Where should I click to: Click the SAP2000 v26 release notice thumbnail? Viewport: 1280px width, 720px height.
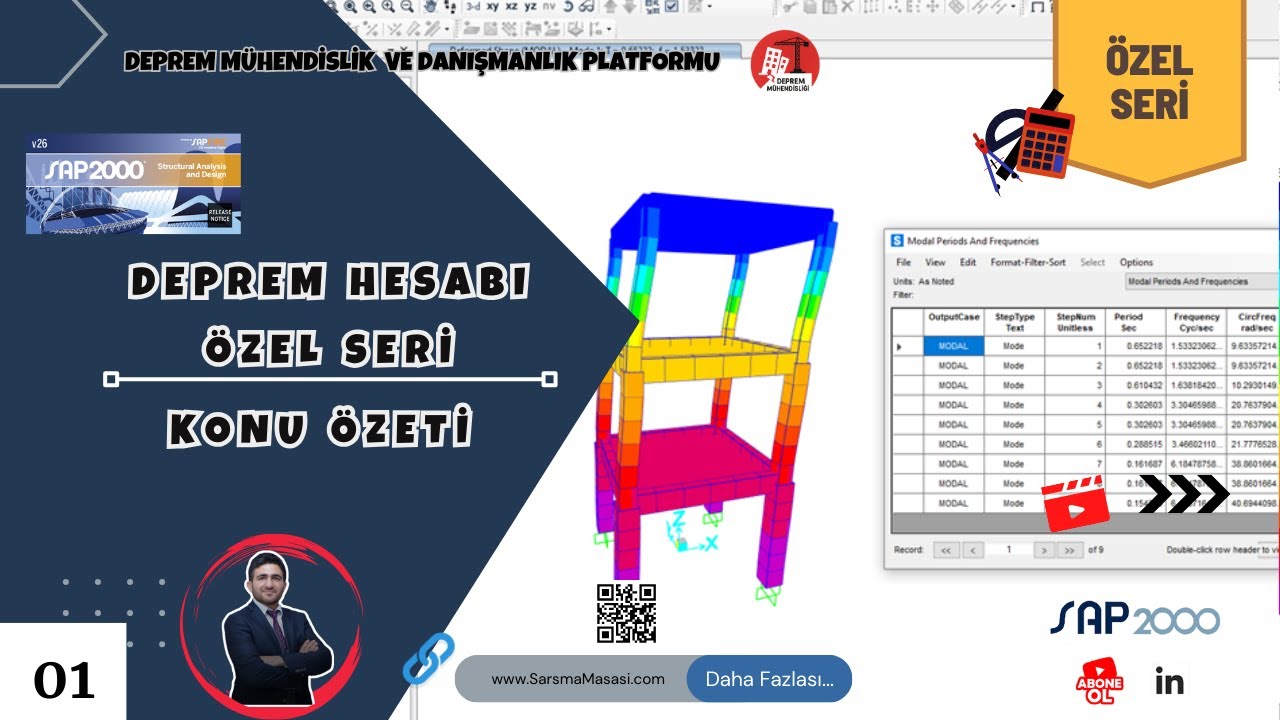click(133, 183)
